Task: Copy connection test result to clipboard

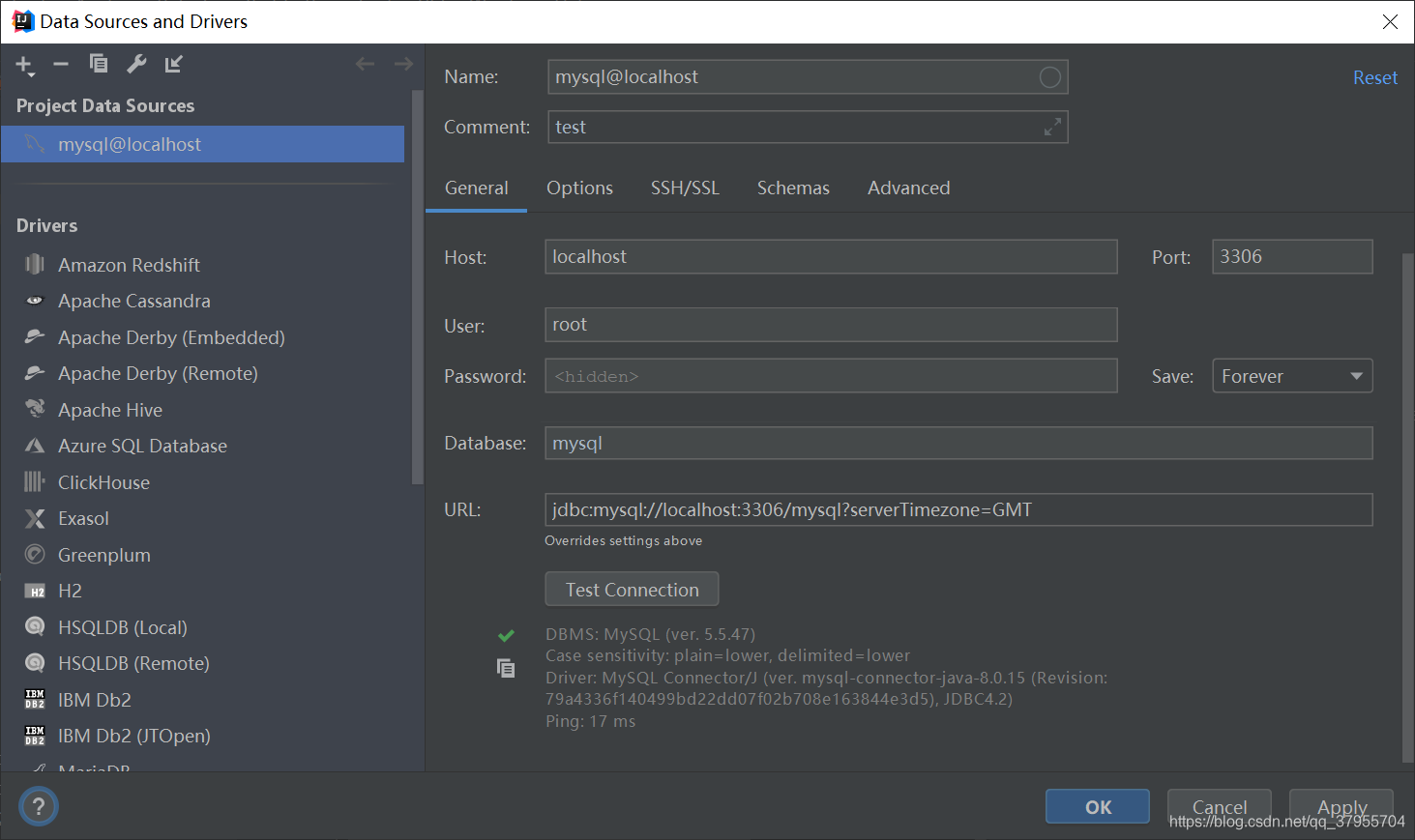Action: [506, 668]
